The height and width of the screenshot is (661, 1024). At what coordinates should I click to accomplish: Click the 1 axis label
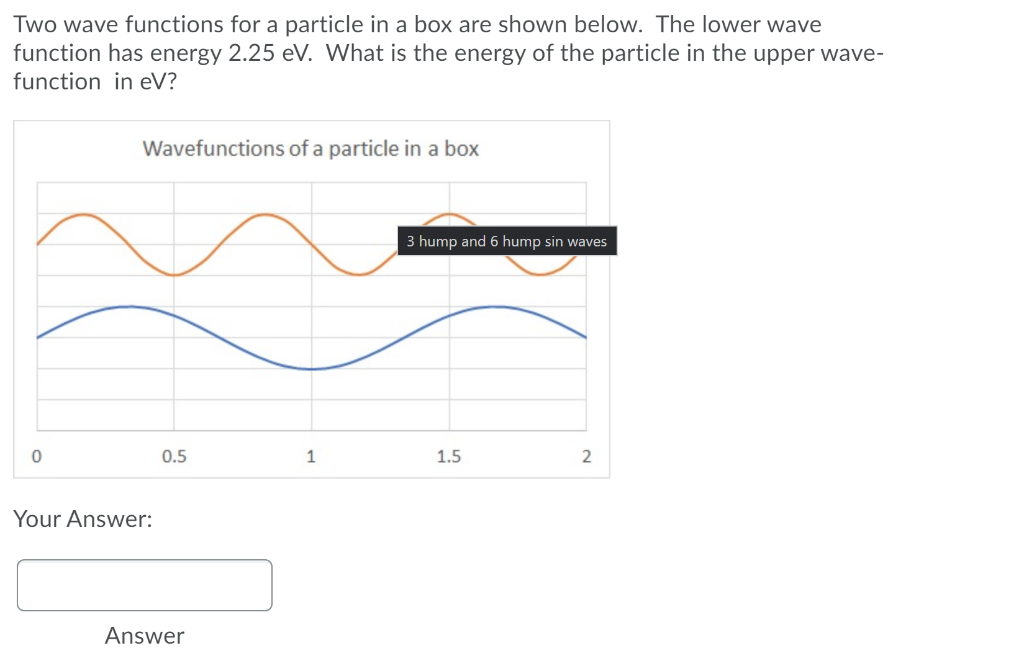coord(311,456)
